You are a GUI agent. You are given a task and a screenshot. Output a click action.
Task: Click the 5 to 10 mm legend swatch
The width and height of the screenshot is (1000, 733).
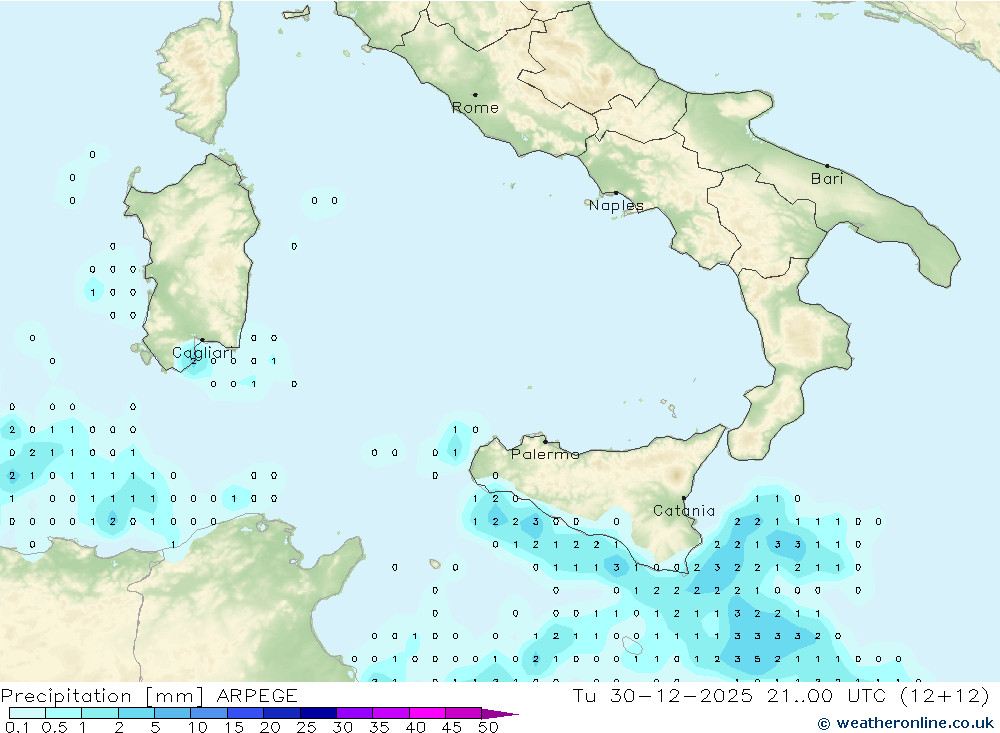tap(173, 713)
